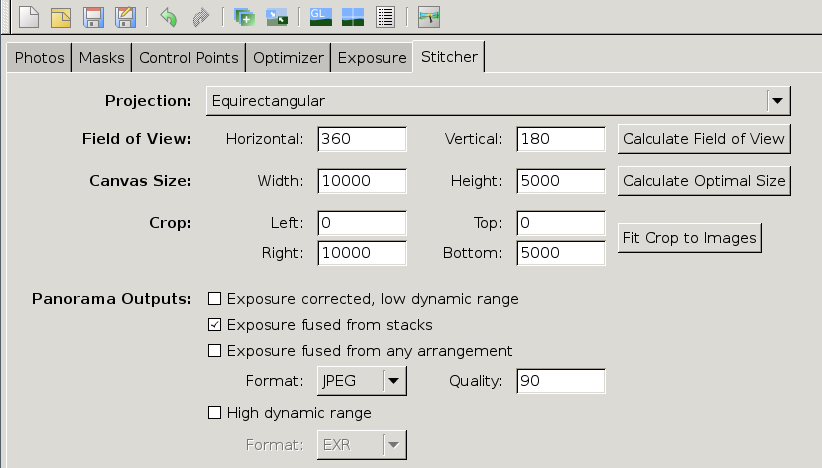
Task: Click the crop Right input field
Action: pos(362,253)
